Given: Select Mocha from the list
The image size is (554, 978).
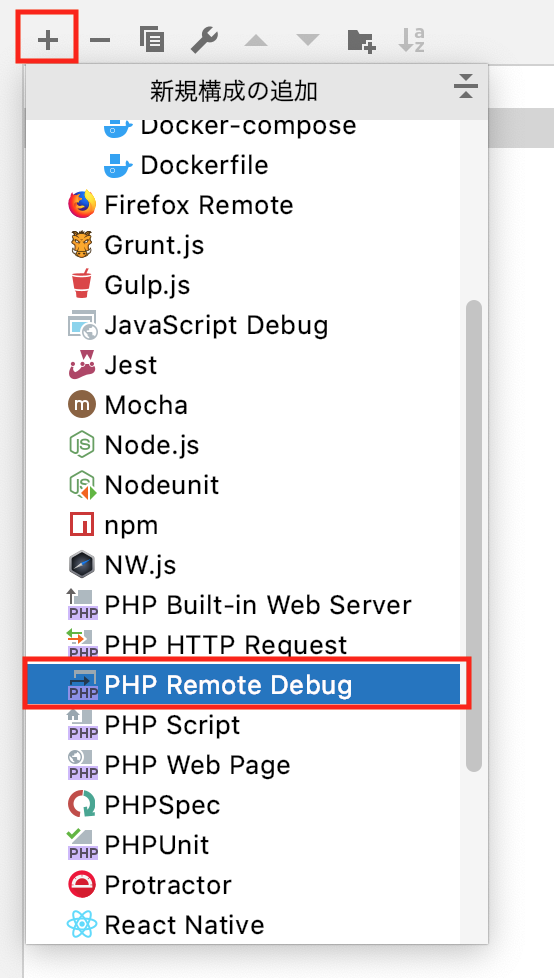Looking at the screenshot, I should coord(243,405).
